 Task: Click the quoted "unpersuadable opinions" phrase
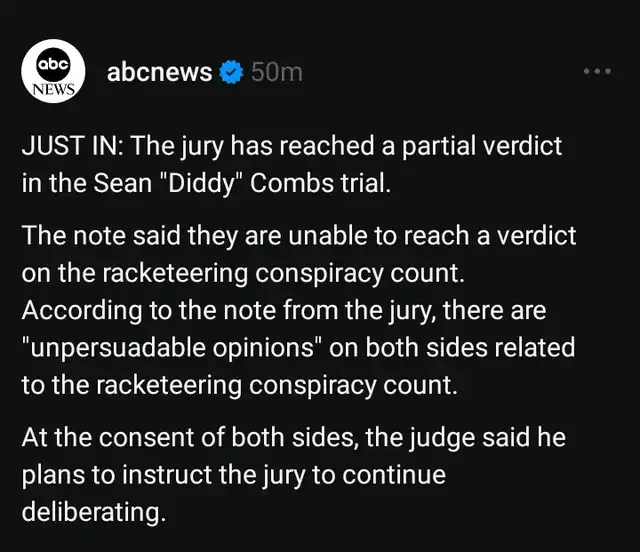pyautogui.click(x=171, y=347)
